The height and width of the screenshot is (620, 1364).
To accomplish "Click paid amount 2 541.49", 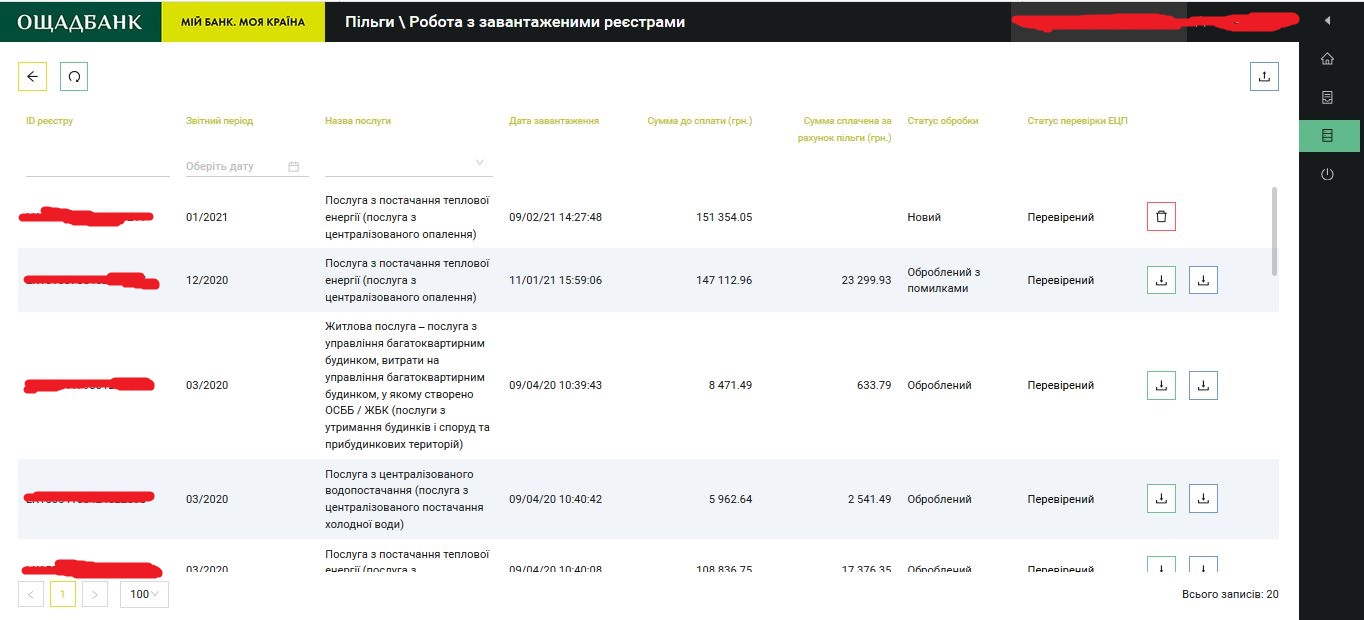I will click(869, 499).
